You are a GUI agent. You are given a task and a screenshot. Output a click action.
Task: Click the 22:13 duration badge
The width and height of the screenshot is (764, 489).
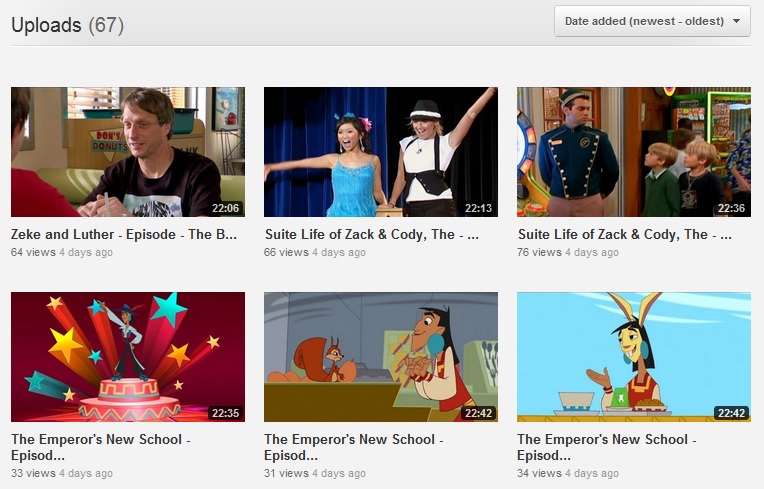(478, 208)
